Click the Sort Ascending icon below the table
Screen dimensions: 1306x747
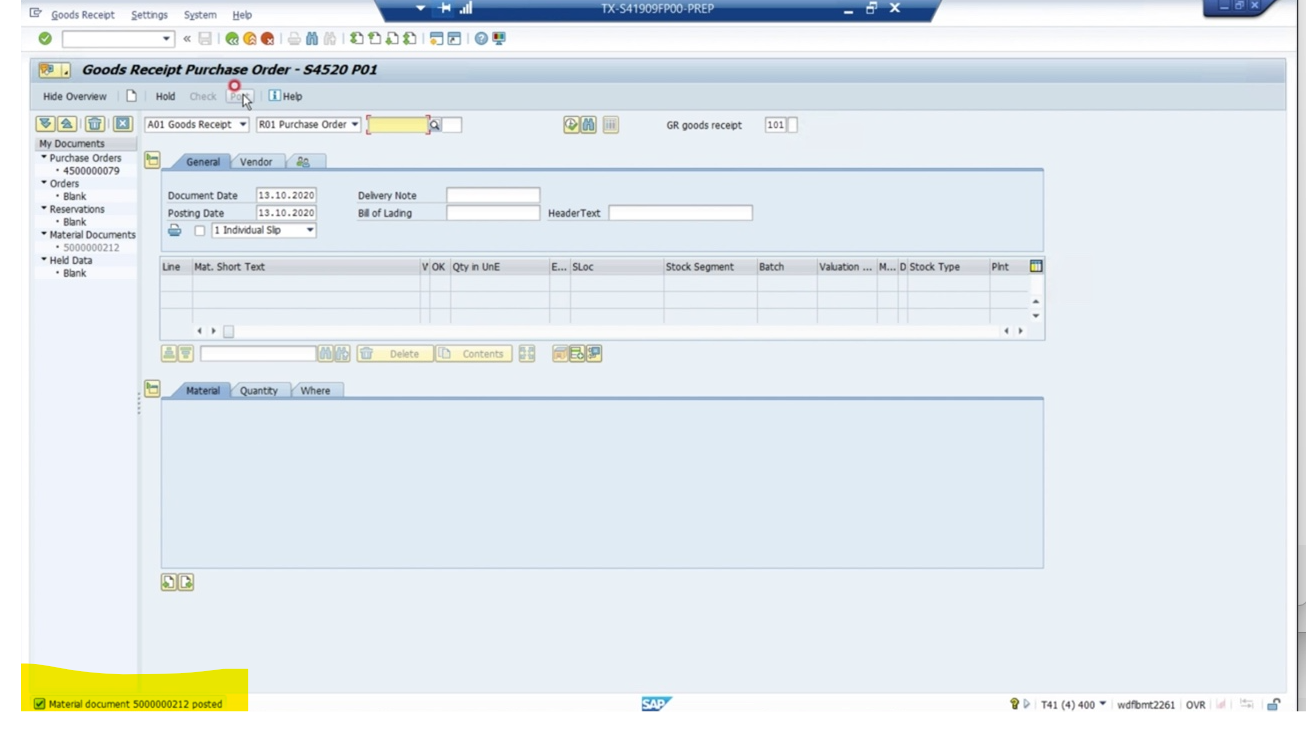tap(169, 354)
